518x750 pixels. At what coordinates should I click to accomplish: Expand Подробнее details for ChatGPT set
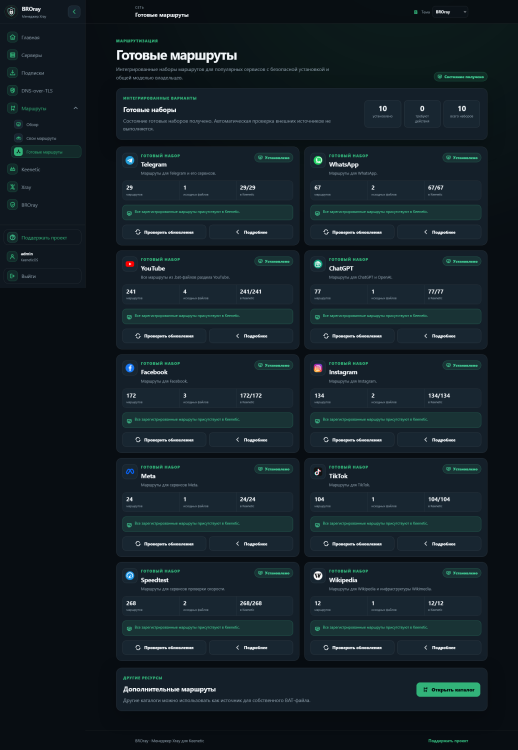[439, 336]
